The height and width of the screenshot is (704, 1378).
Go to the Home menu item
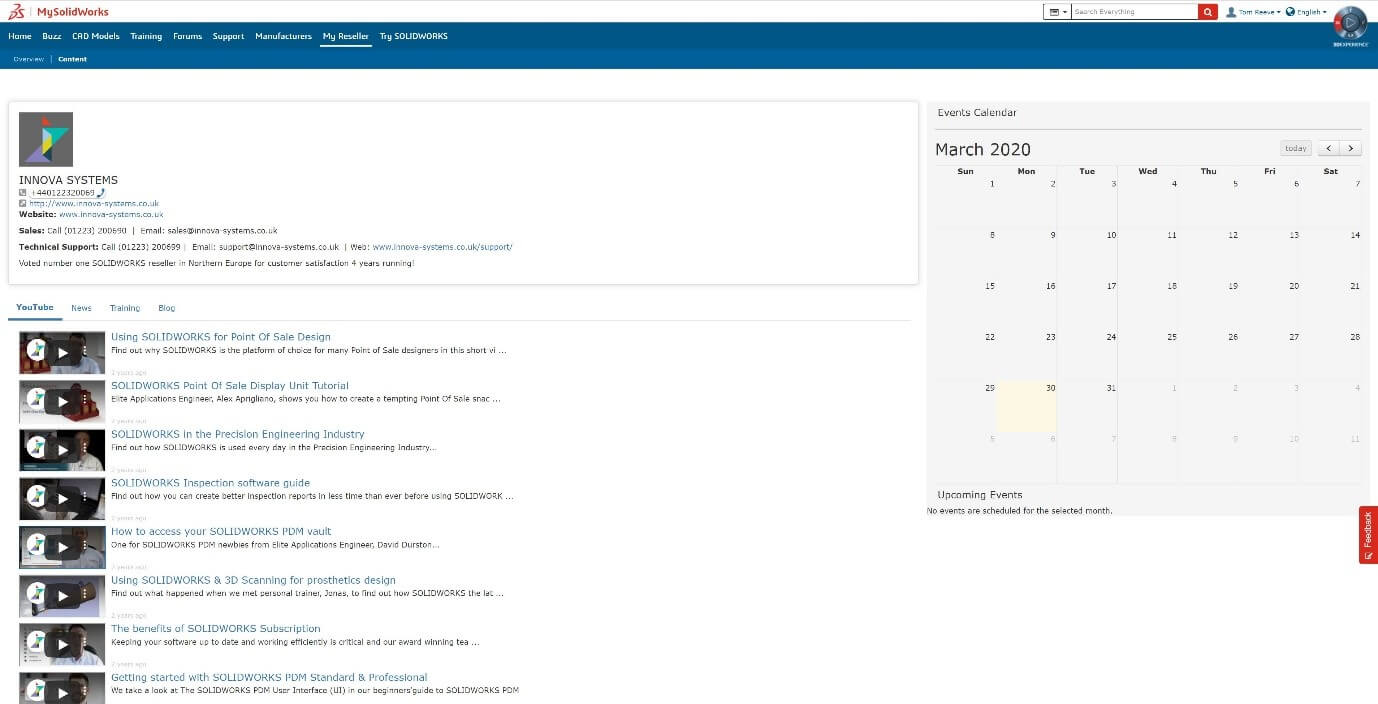pos(20,36)
